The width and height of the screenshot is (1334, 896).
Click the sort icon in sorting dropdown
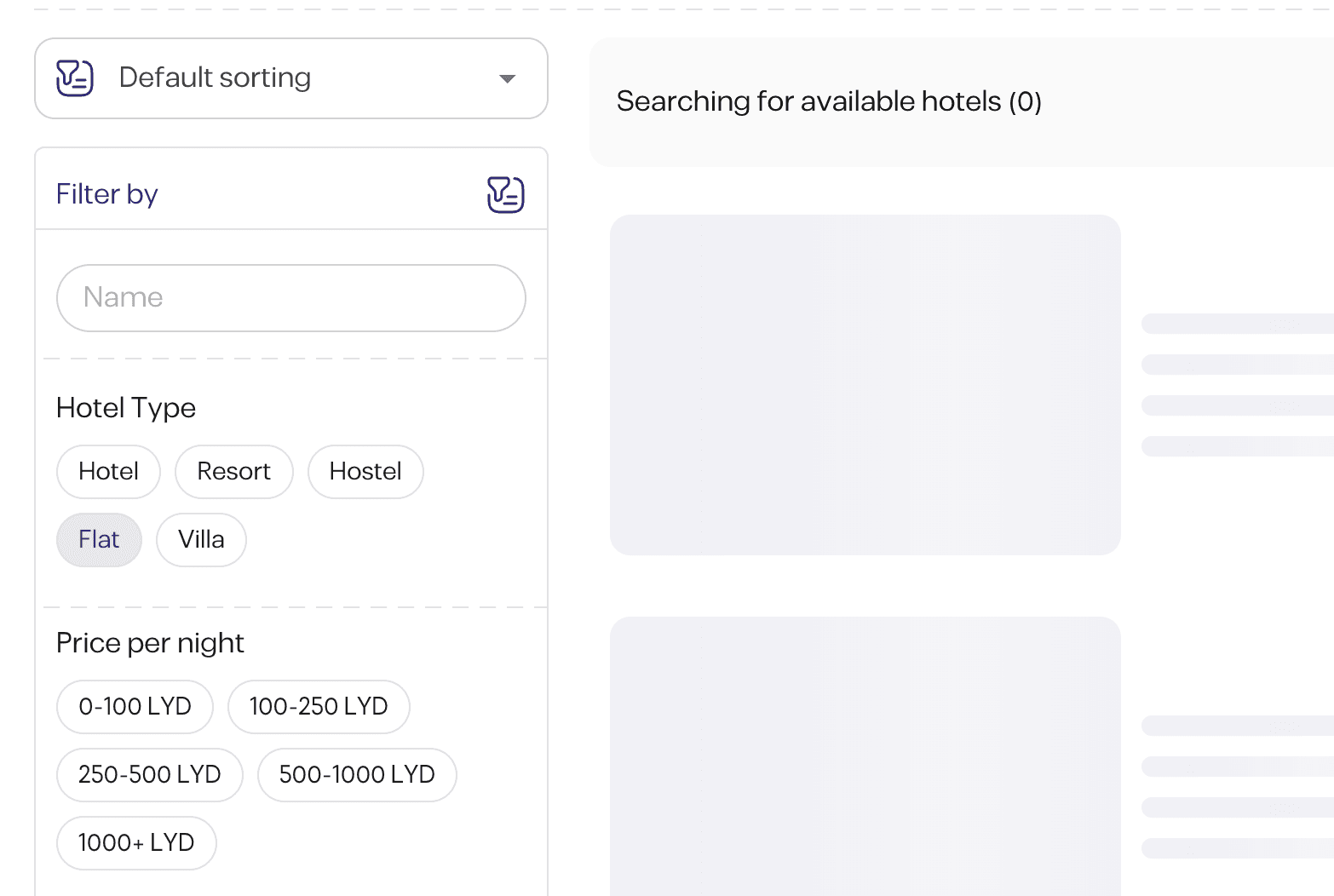point(75,78)
